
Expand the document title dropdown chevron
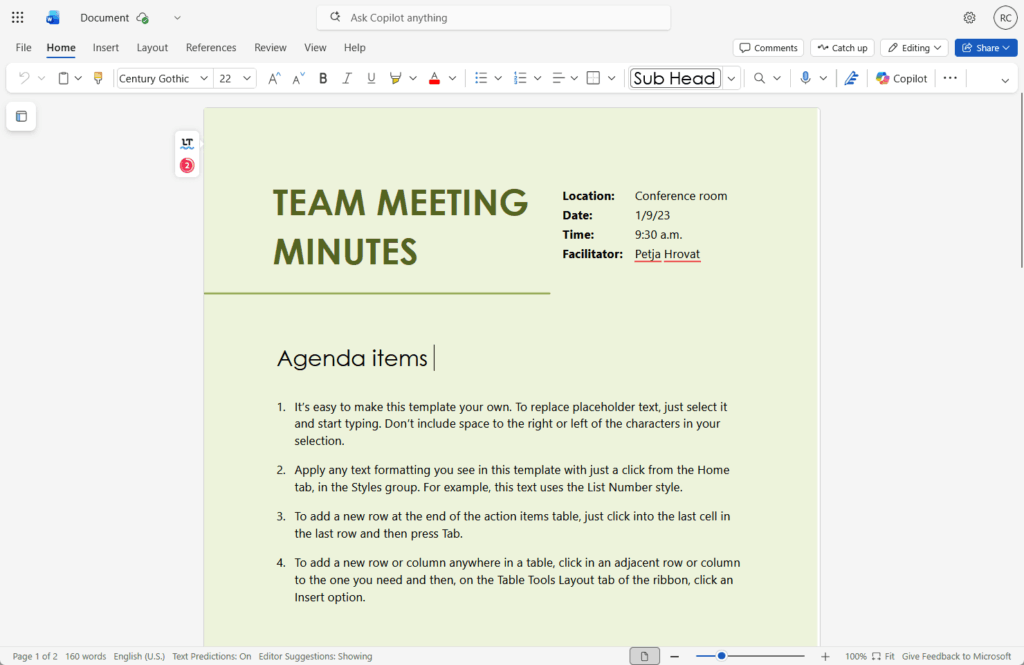pyautogui.click(x=177, y=18)
